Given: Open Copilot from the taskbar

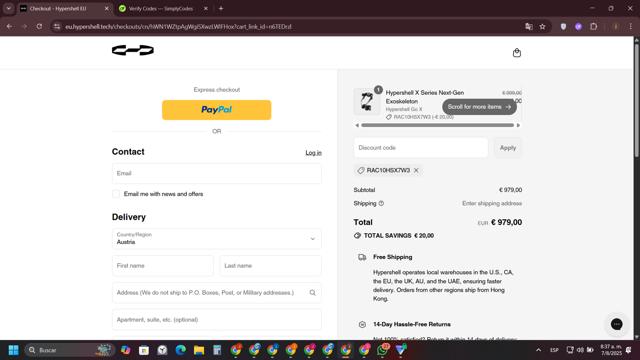Looking at the screenshot, I should pyautogui.click(x=125, y=350).
